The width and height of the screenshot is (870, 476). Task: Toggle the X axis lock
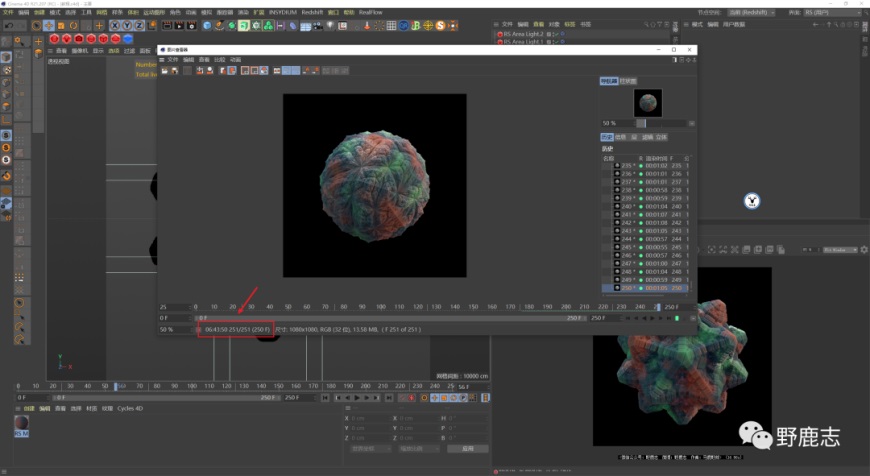115,26
